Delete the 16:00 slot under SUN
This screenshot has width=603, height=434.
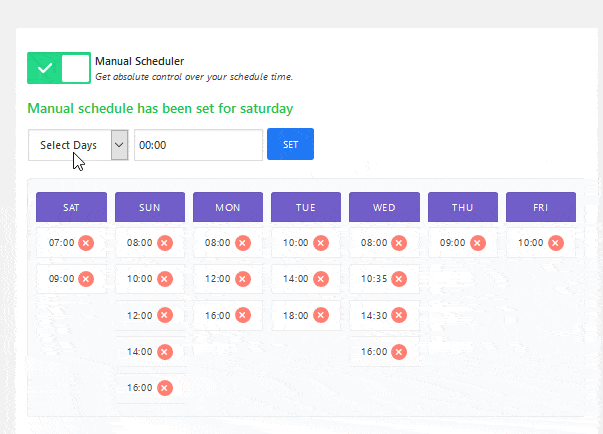coord(165,388)
